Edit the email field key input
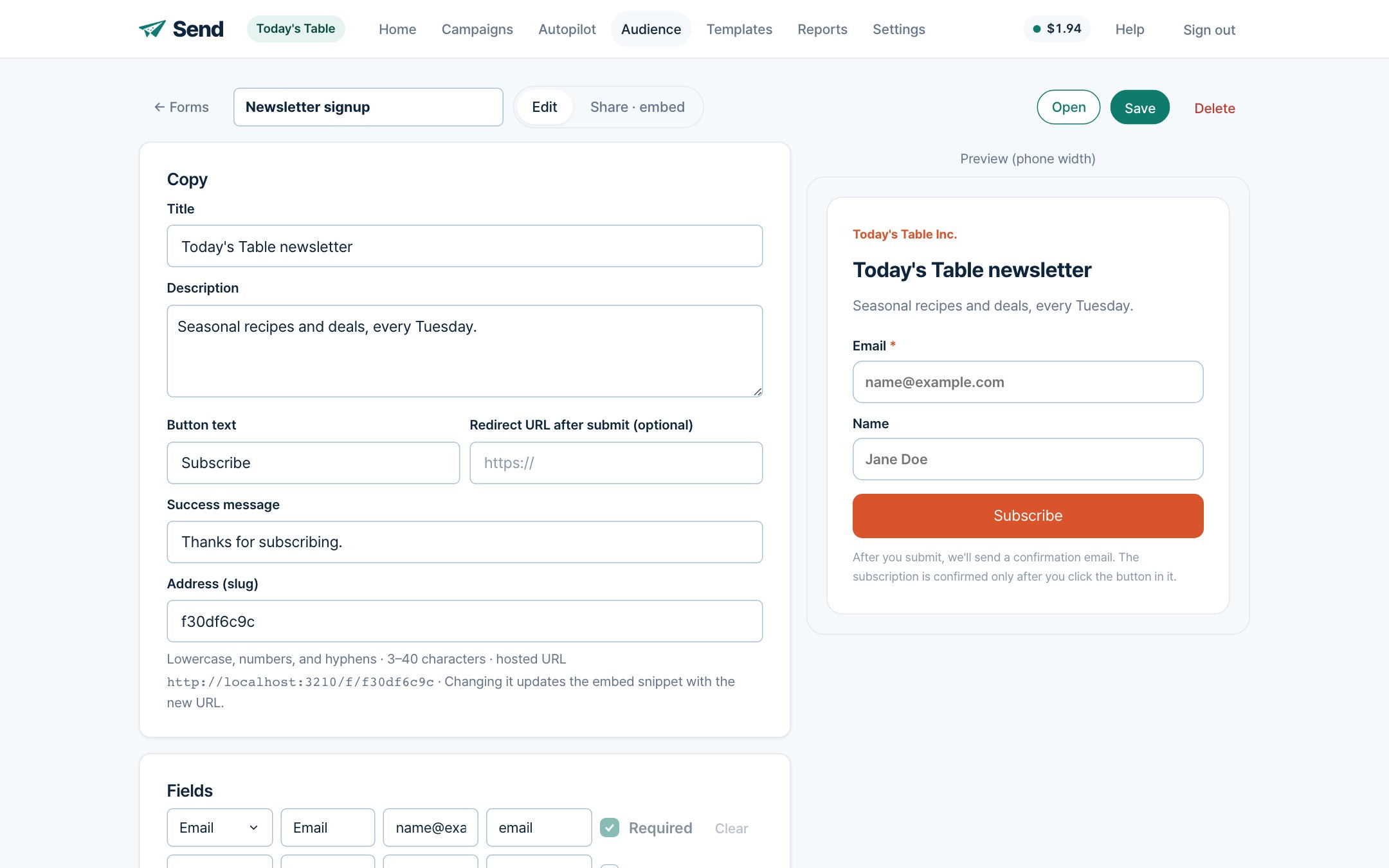 [539, 827]
